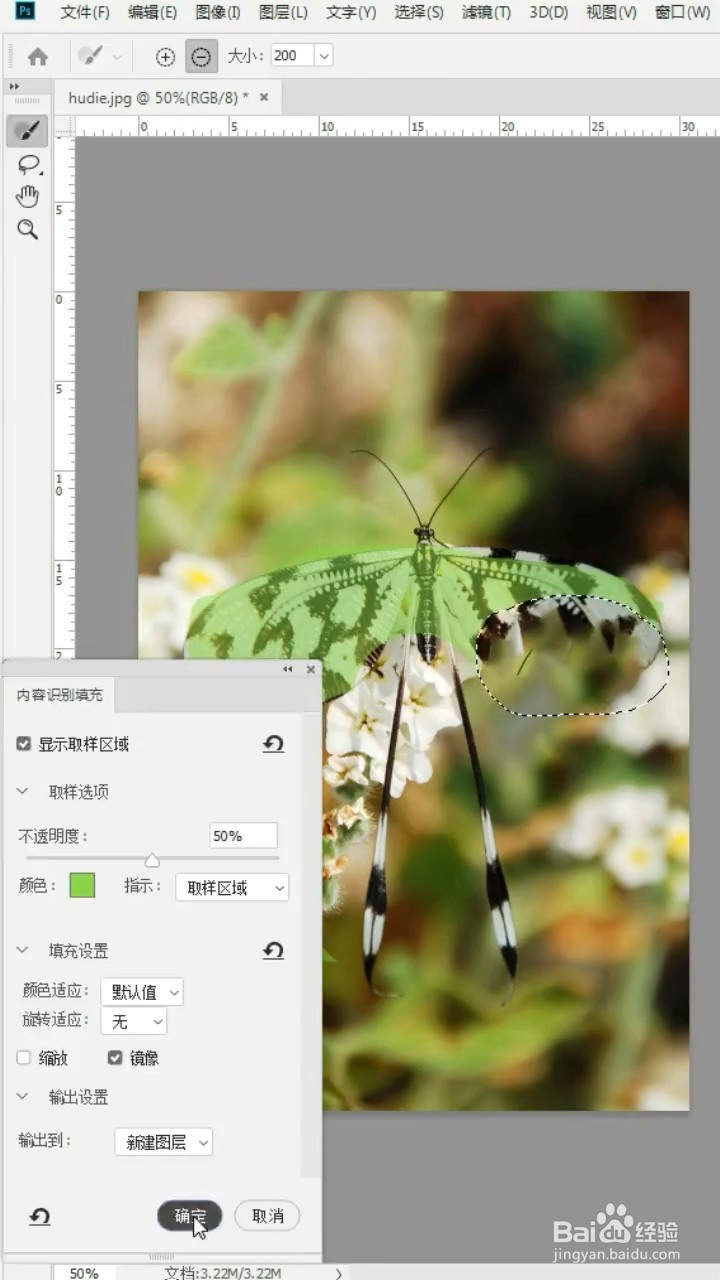The width and height of the screenshot is (720, 1280).
Task: Select the Hand tool
Action: tap(28, 196)
